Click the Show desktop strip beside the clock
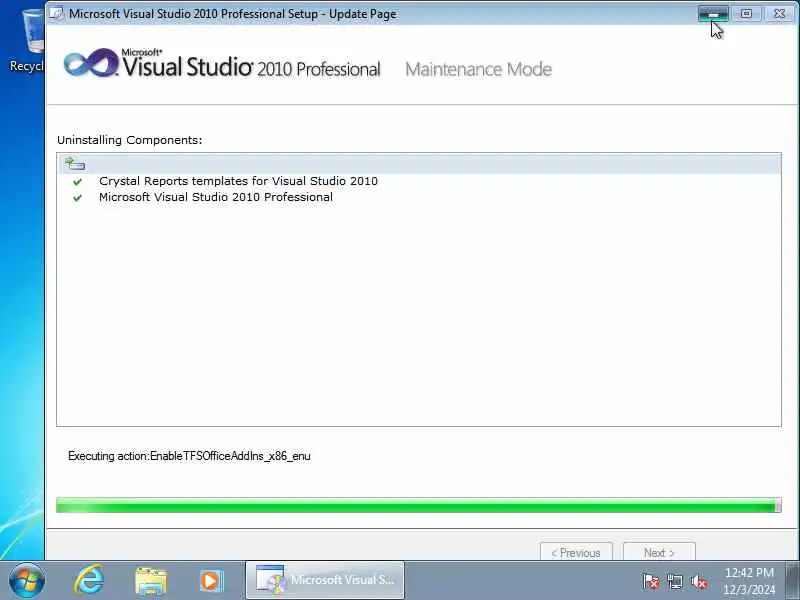Image resolution: width=800 pixels, height=600 pixels. coord(792,580)
